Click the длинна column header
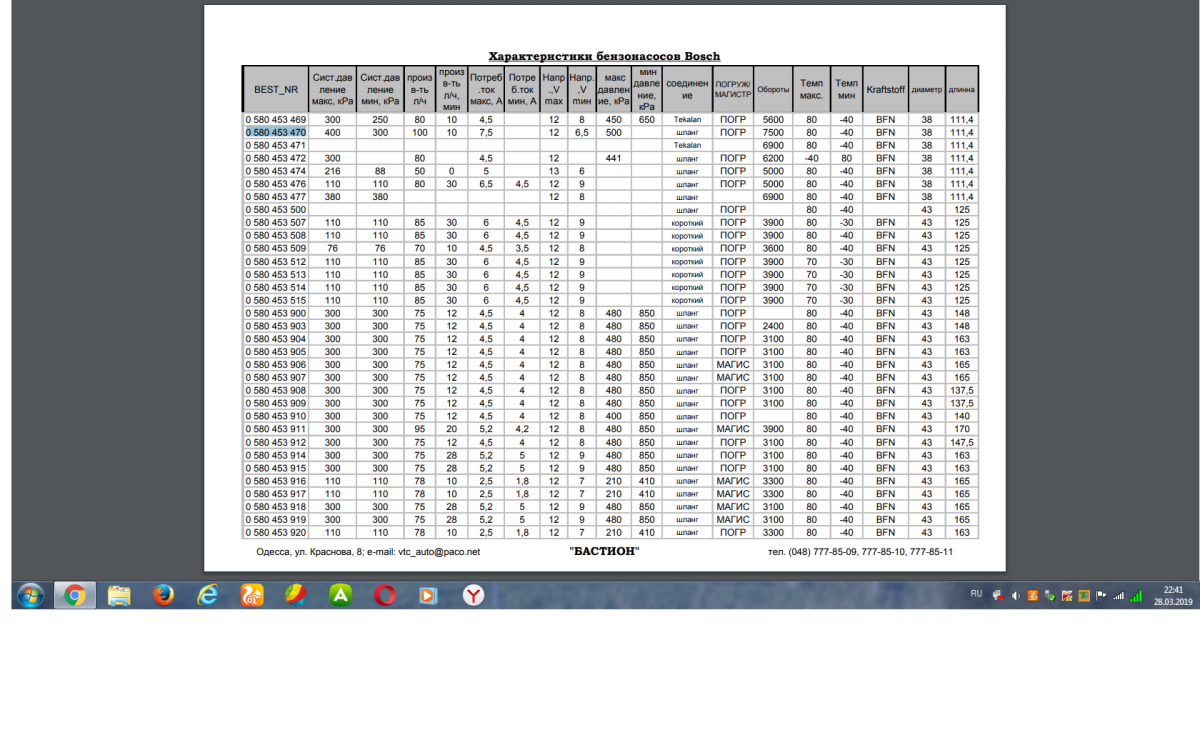Viewport: 1200px width, 750px height. pyautogui.click(x=962, y=89)
